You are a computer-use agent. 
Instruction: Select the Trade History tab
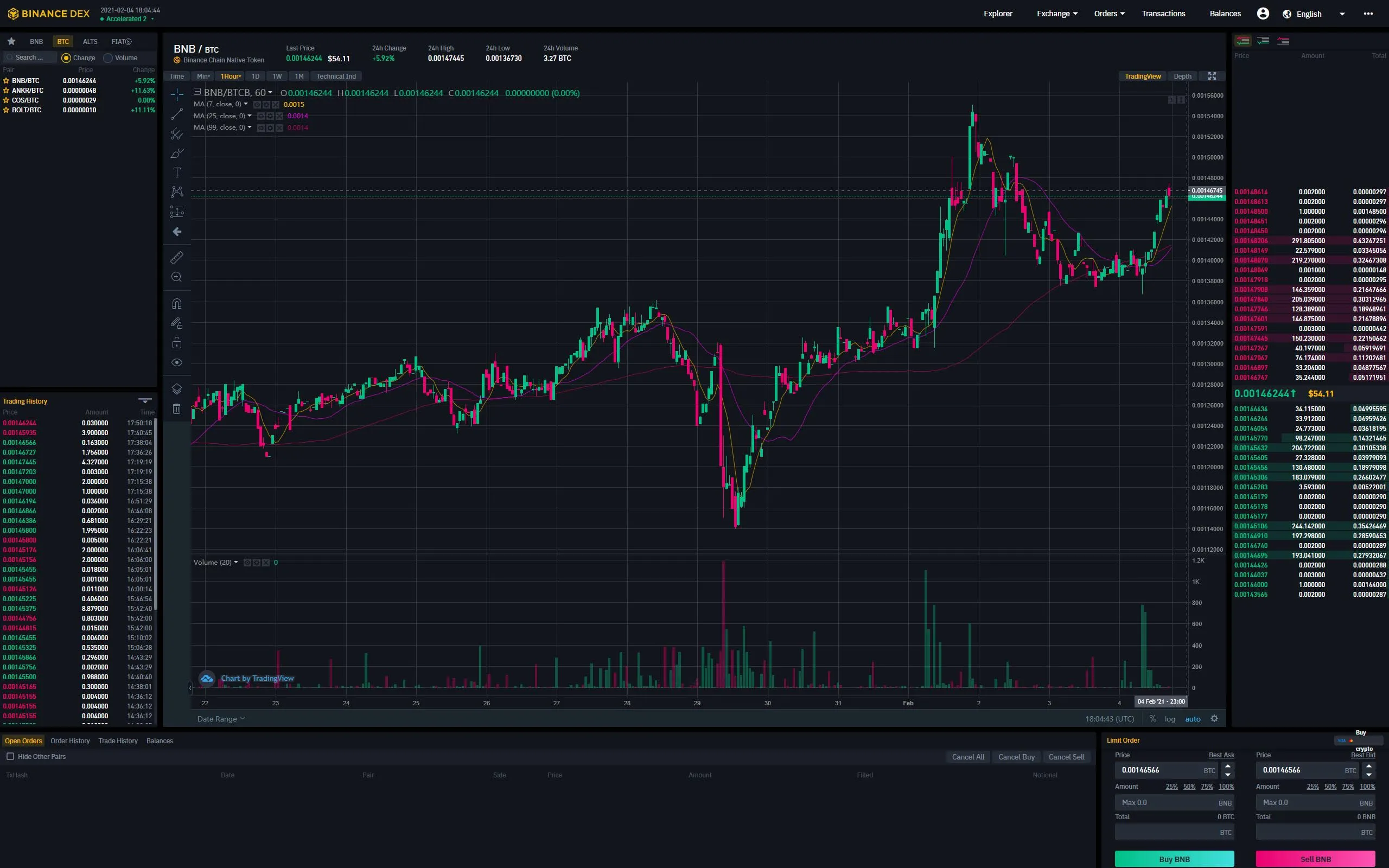pyautogui.click(x=117, y=740)
